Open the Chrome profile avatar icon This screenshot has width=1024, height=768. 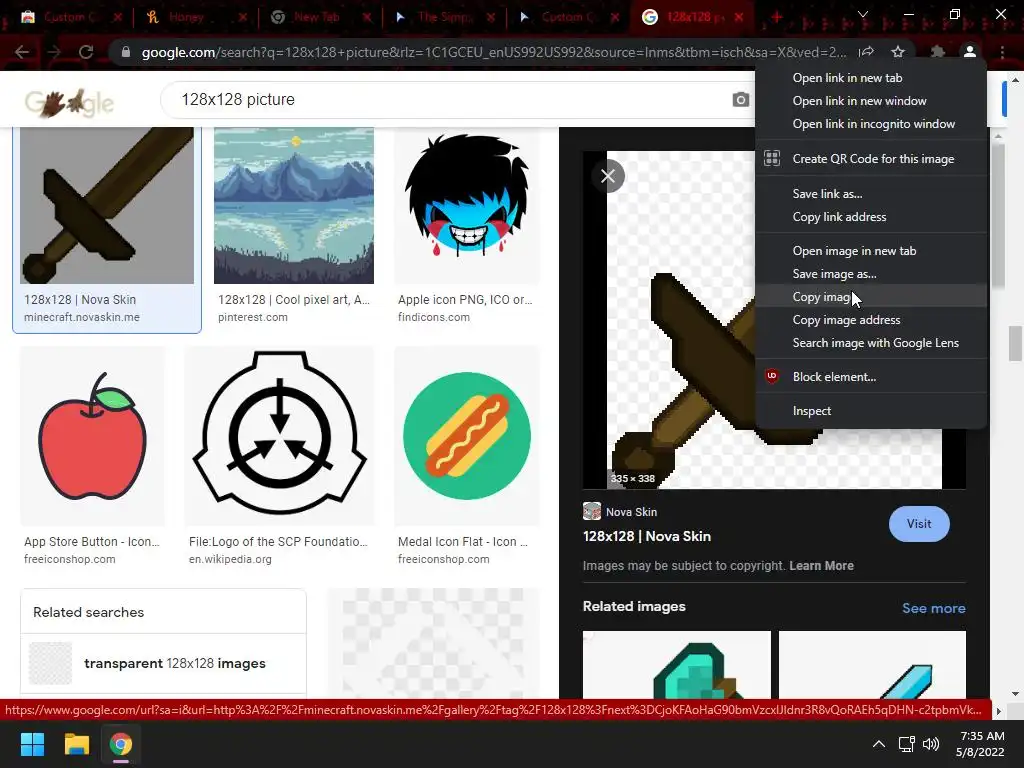click(970, 52)
